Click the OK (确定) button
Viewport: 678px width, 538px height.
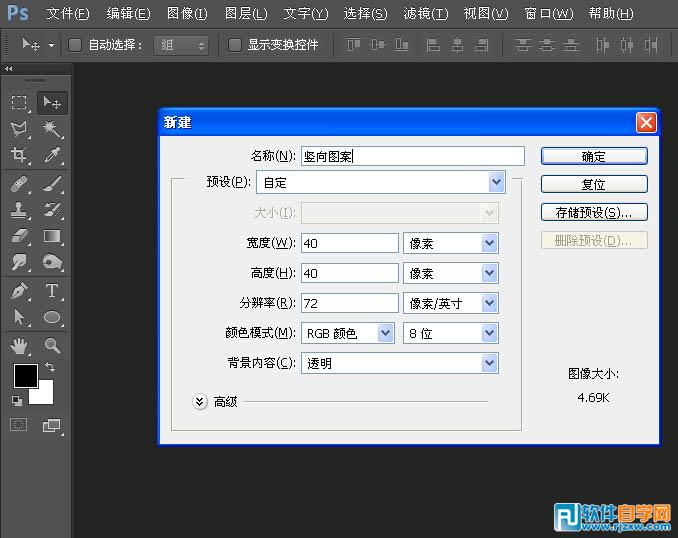594,156
